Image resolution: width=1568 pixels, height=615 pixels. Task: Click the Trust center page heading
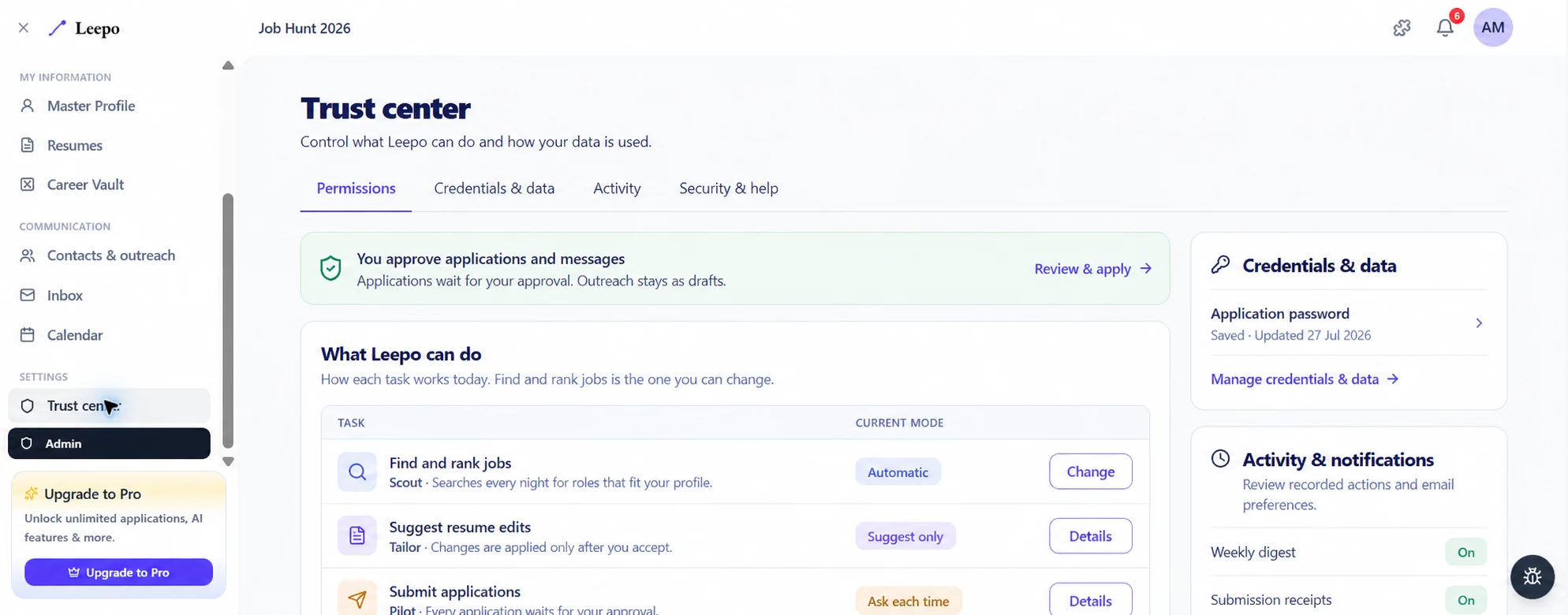[x=385, y=108]
